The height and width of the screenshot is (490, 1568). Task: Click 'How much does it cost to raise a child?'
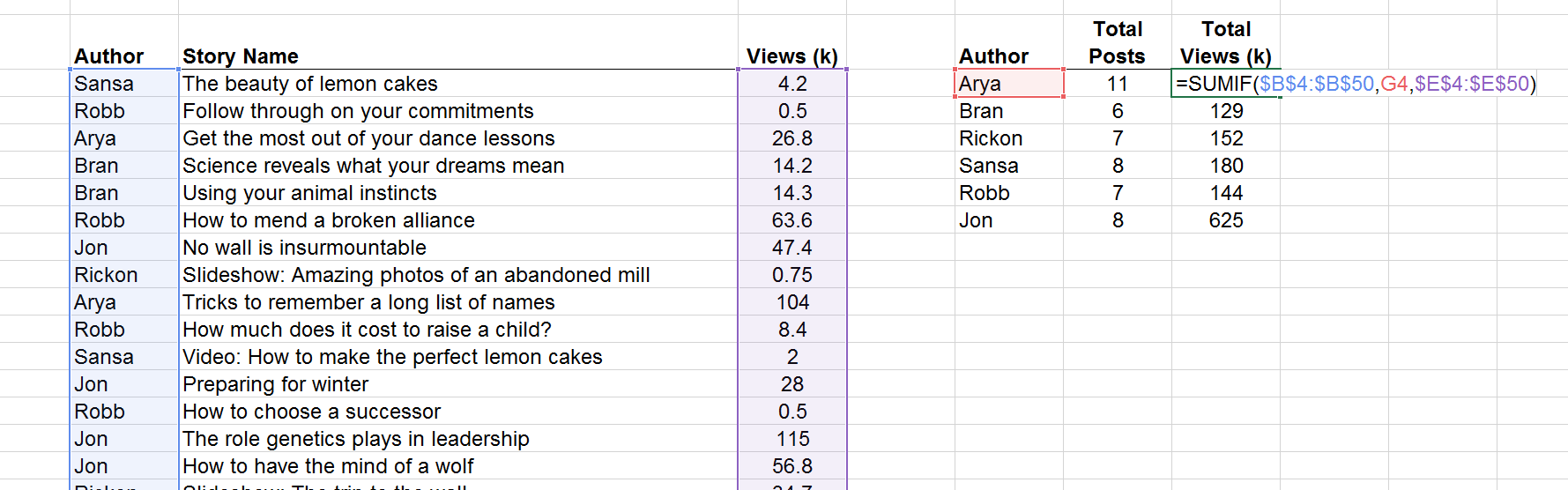tap(457, 330)
